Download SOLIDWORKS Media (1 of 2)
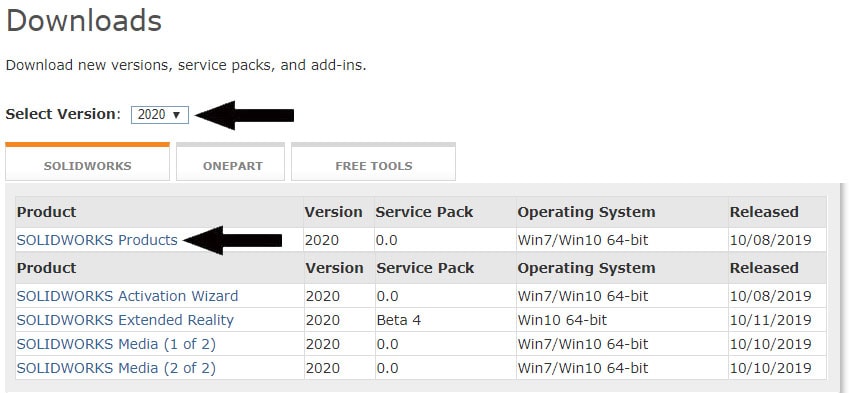The height and width of the screenshot is (393, 849). click(116, 344)
